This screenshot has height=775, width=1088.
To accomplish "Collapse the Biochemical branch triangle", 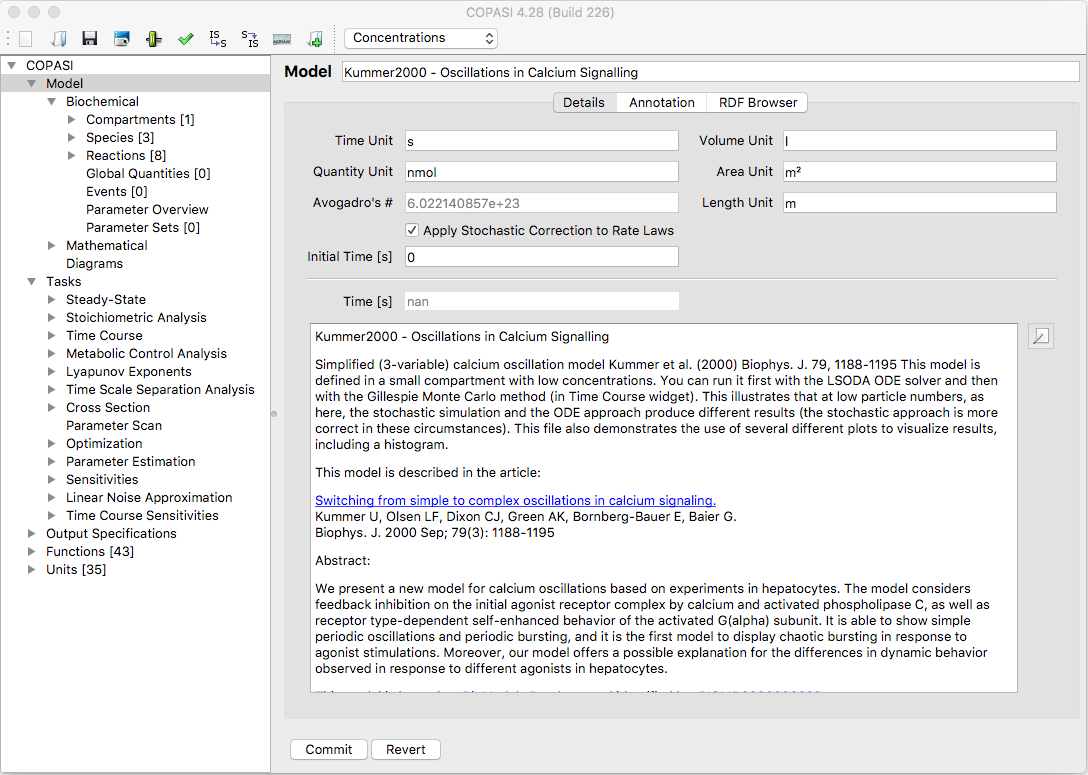I will coord(51,101).
